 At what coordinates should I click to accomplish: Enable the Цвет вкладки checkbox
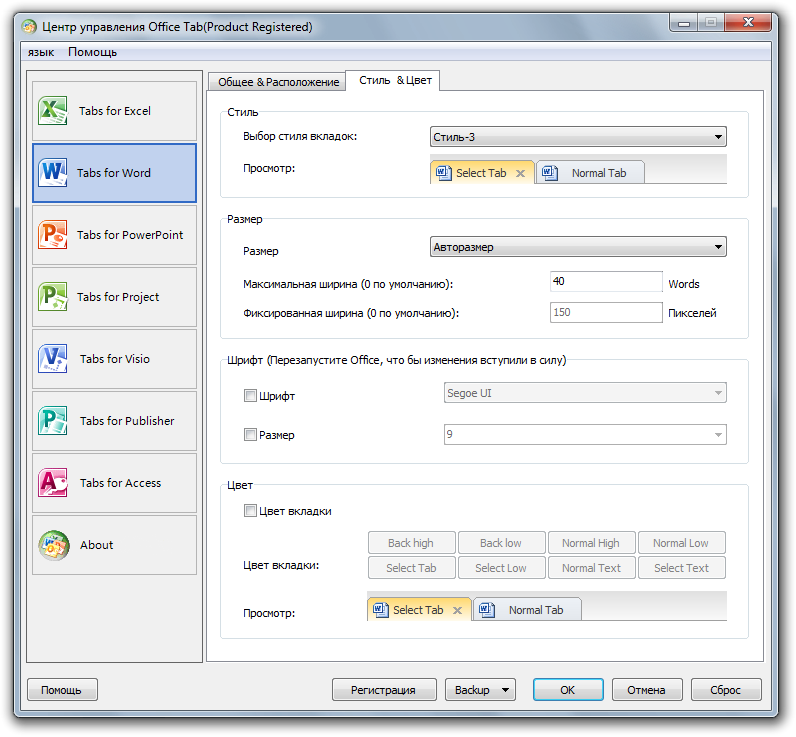pyautogui.click(x=251, y=511)
